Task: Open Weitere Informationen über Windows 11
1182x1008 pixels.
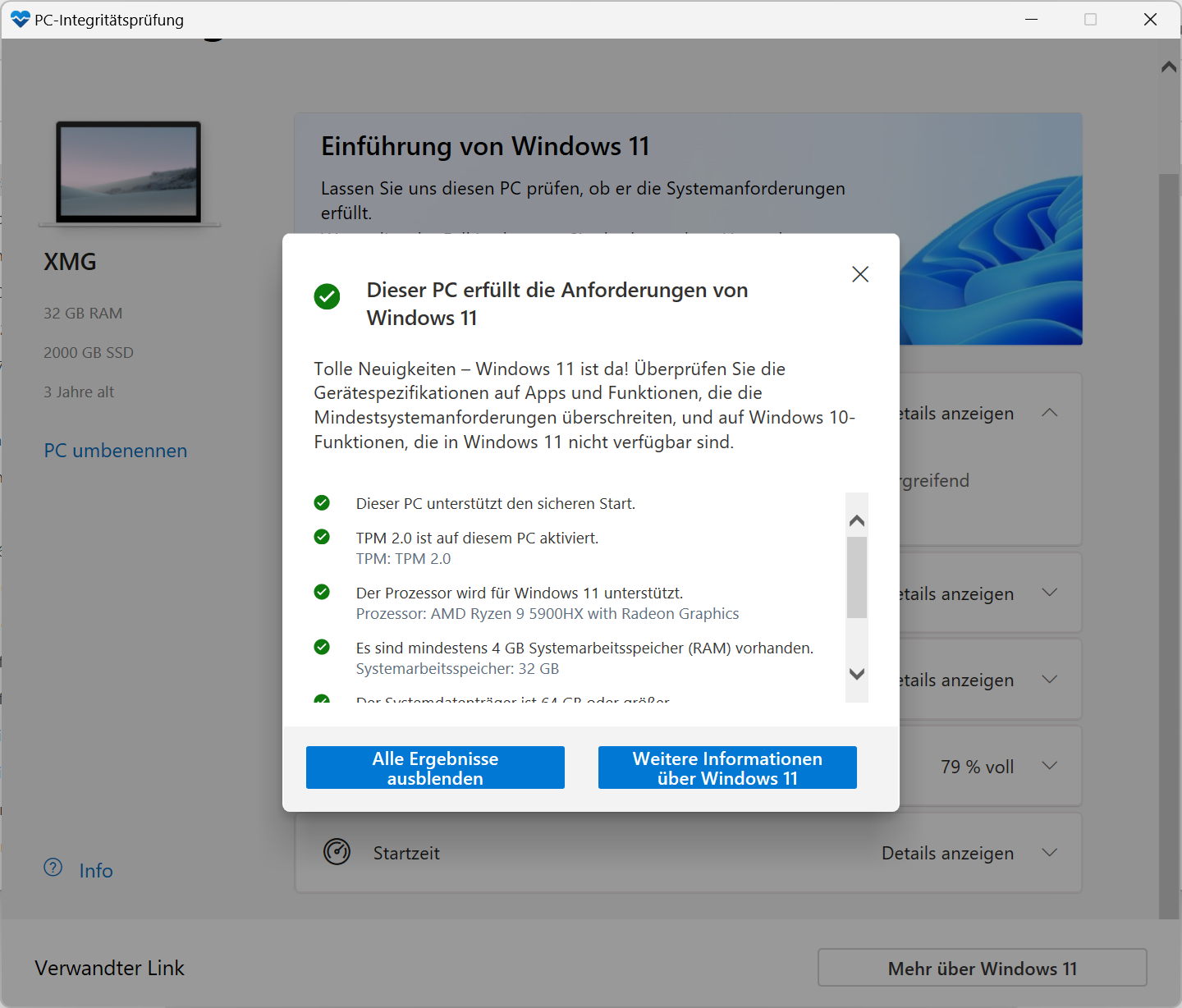Action: pyautogui.click(x=727, y=767)
